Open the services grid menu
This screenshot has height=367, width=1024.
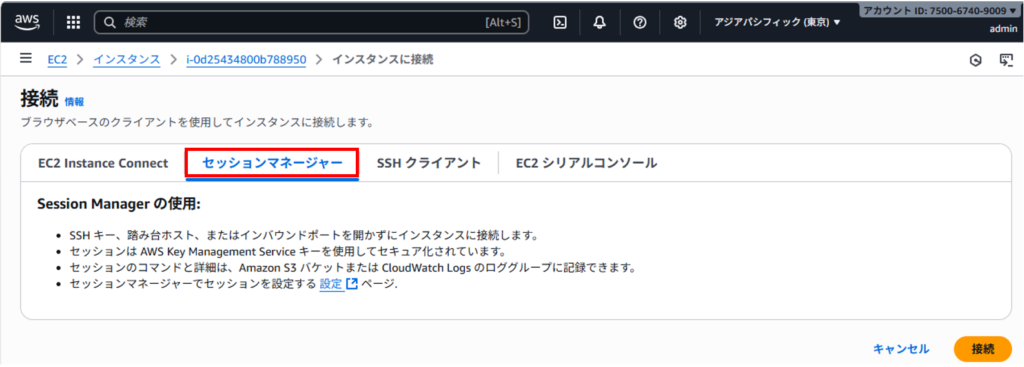coord(74,22)
